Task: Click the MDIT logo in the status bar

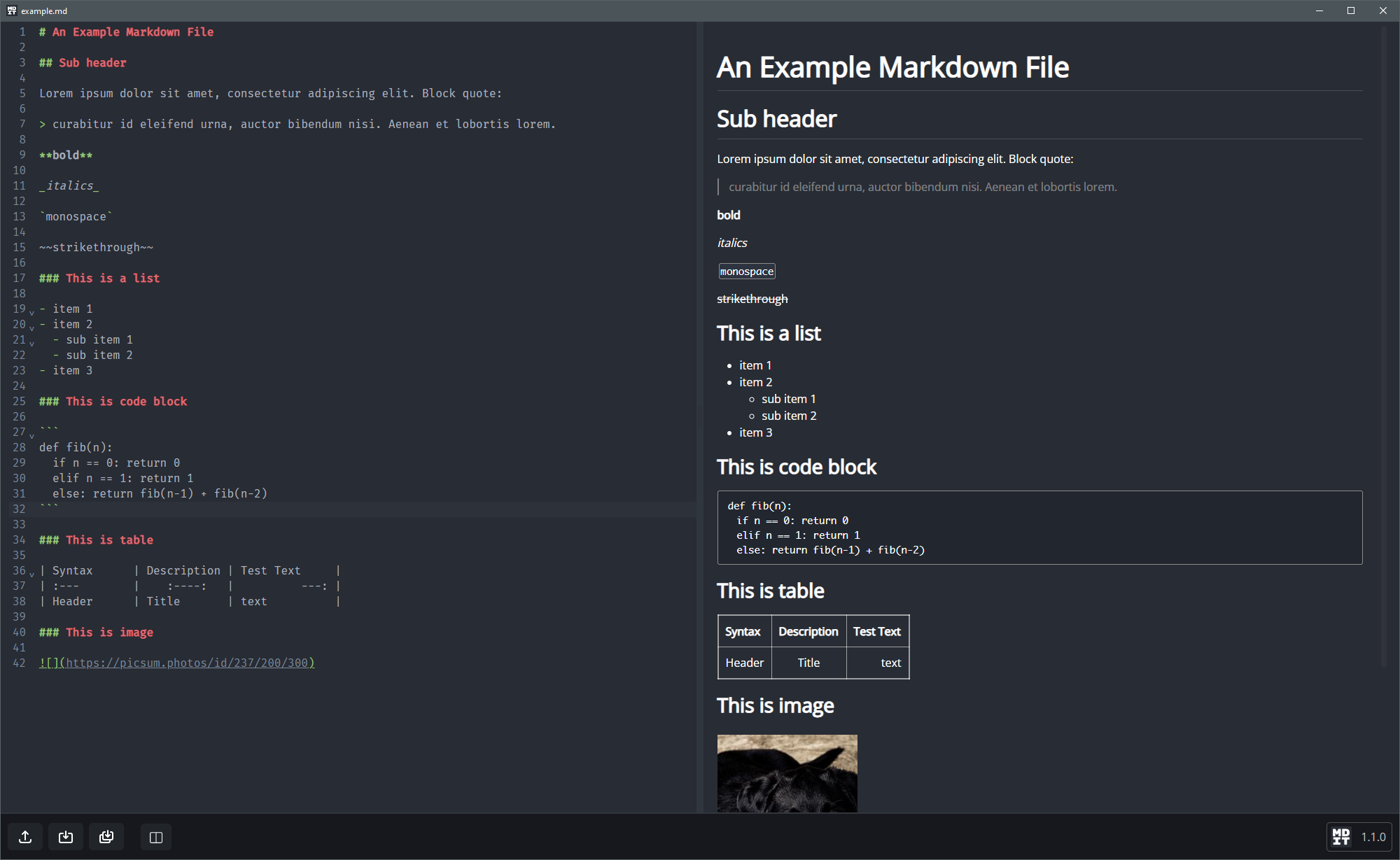Action: click(1341, 837)
